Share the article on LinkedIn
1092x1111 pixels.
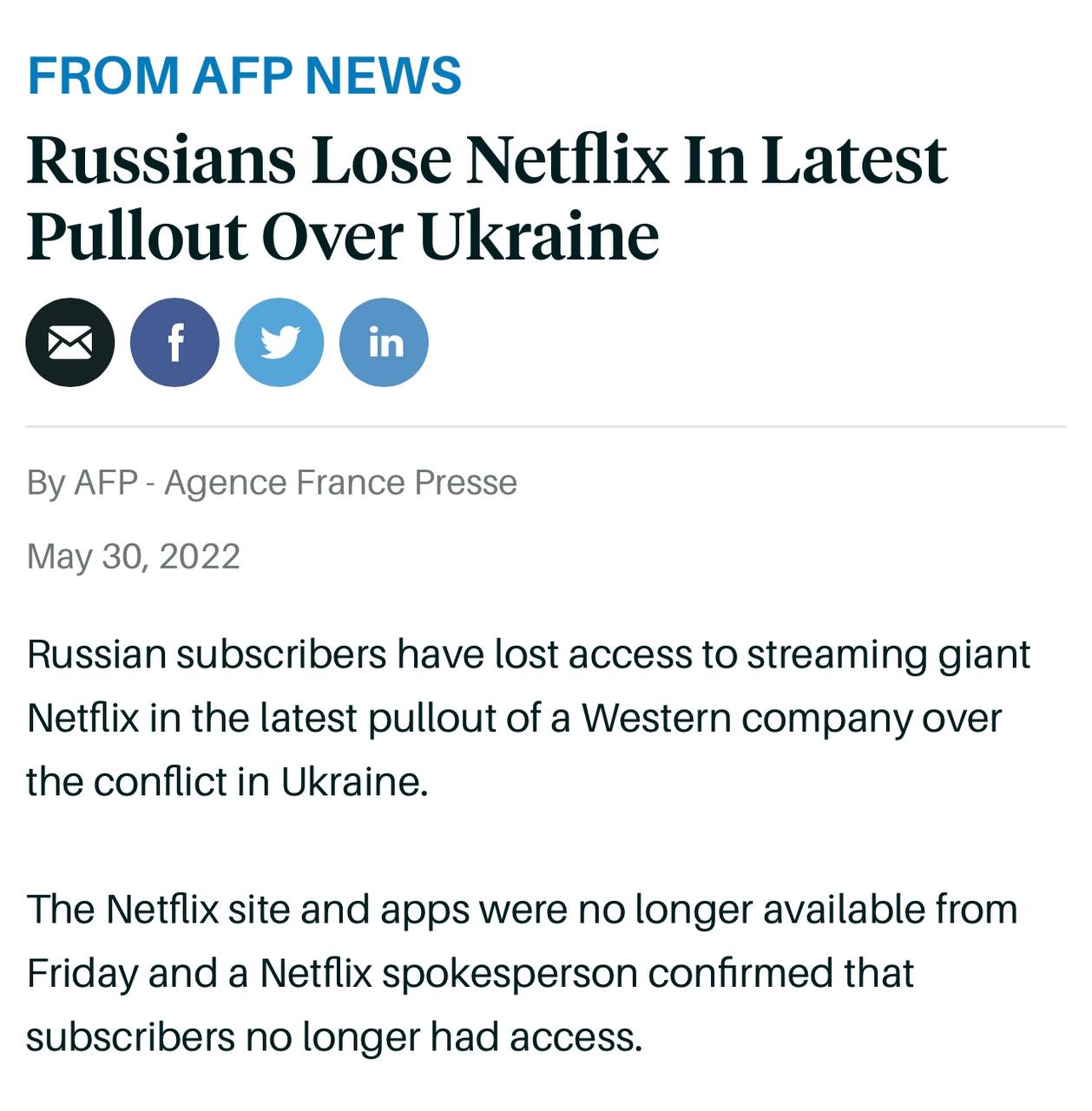[384, 342]
